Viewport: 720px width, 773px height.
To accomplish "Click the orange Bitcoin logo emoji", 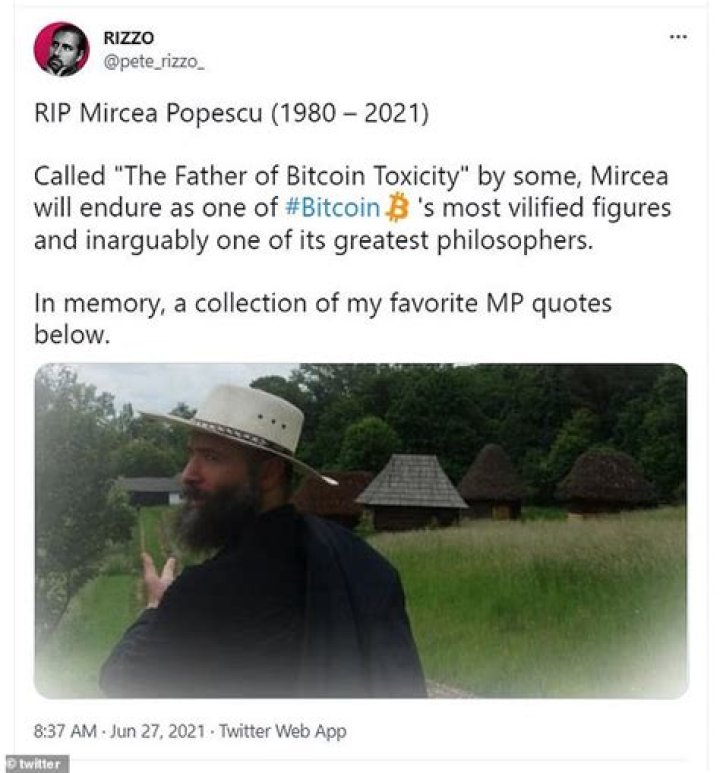I will (398, 209).
